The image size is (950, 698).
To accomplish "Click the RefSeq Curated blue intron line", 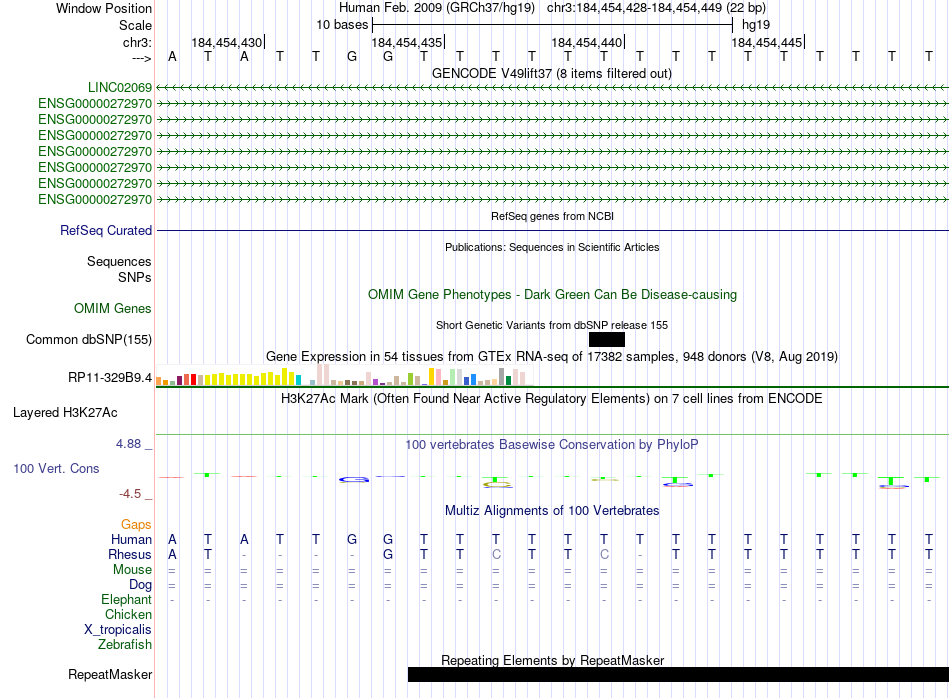I will pyautogui.click(x=553, y=231).
